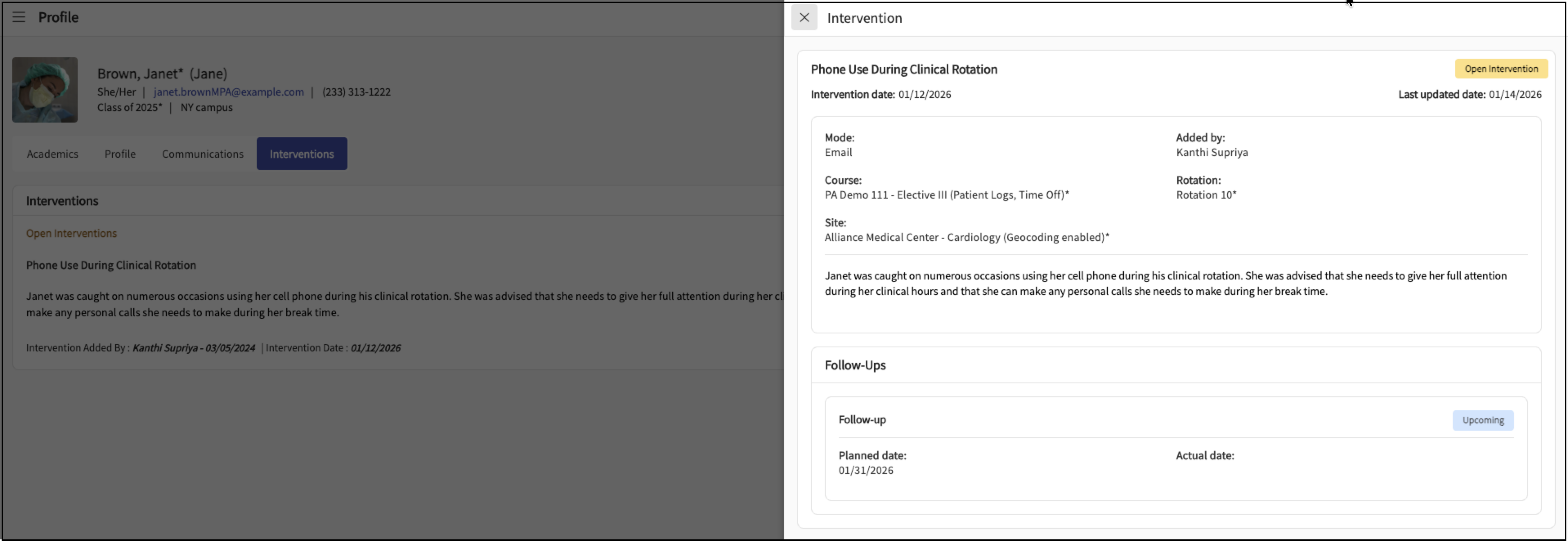Open the hamburger navigation menu
This screenshot has width=1568, height=541.
coord(19,17)
